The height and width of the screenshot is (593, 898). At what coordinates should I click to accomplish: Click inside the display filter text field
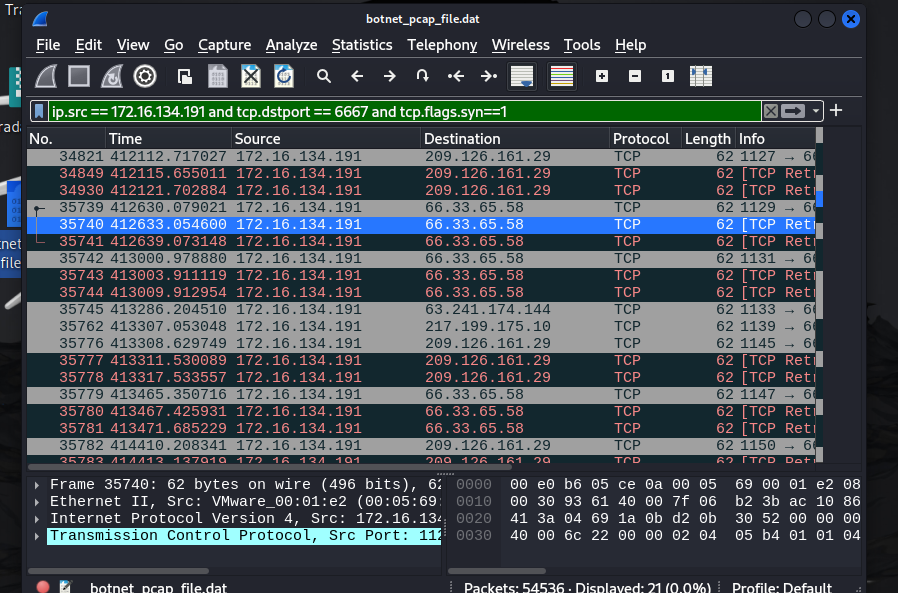pos(400,111)
